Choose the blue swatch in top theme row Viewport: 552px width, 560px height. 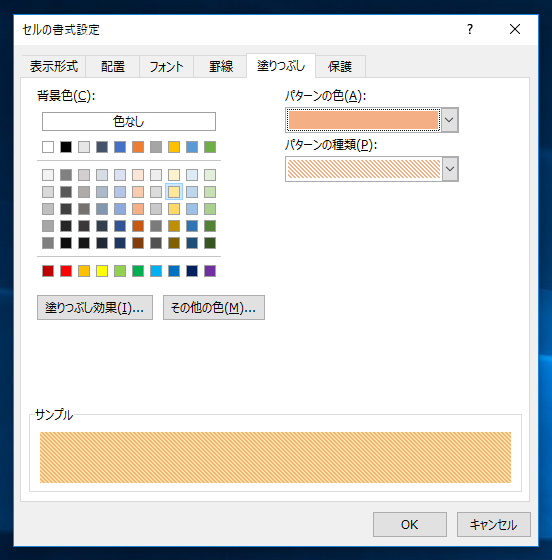point(120,147)
